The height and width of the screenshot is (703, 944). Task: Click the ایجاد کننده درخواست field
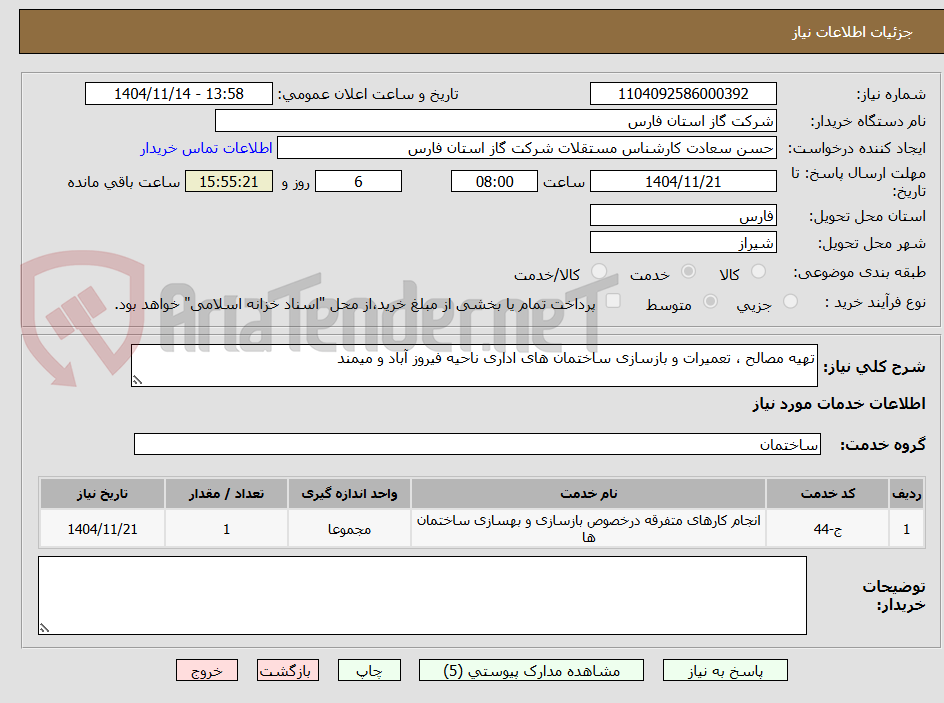[527, 148]
